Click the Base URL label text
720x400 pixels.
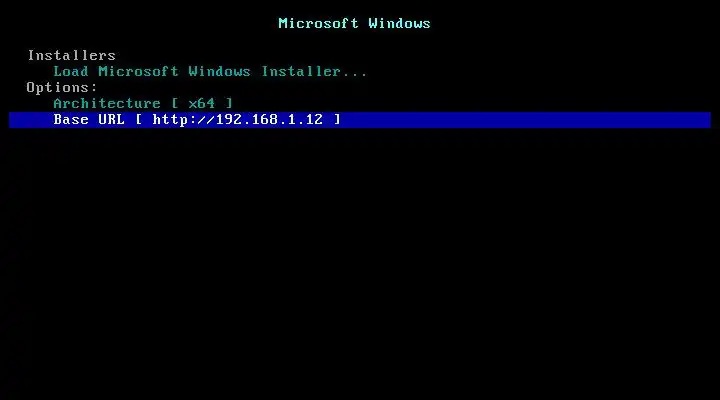point(89,119)
